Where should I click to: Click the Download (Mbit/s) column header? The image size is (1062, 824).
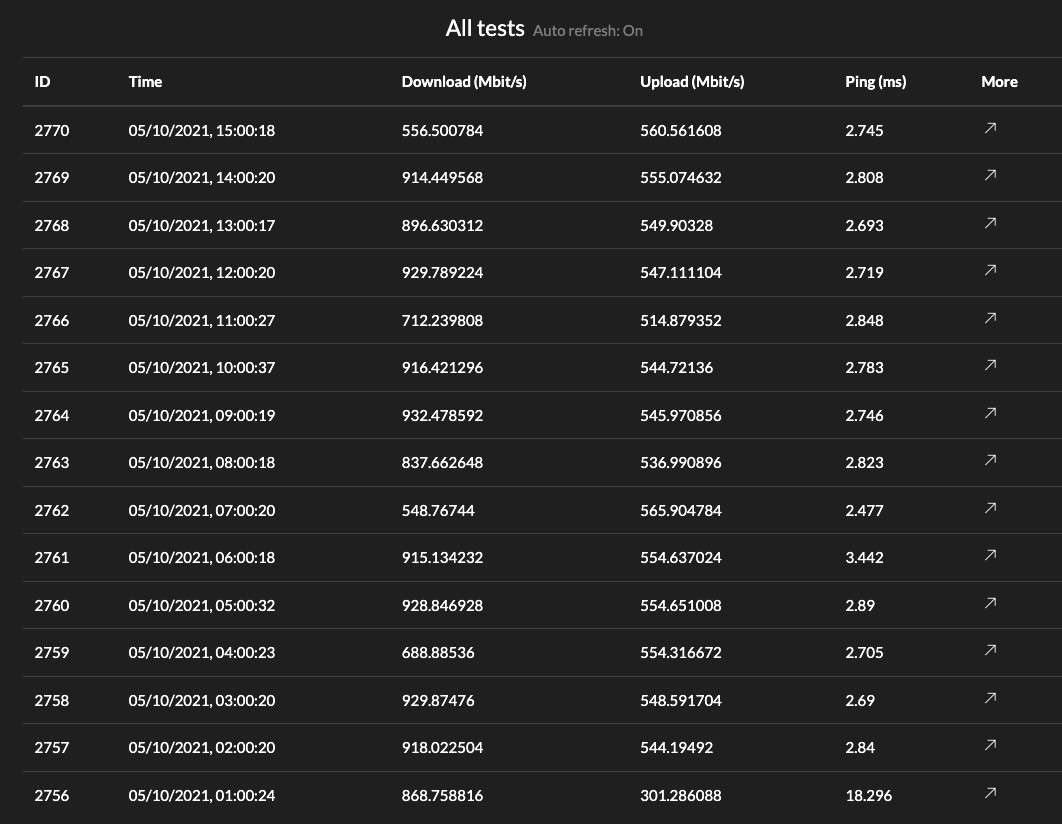click(x=464, y=82)
